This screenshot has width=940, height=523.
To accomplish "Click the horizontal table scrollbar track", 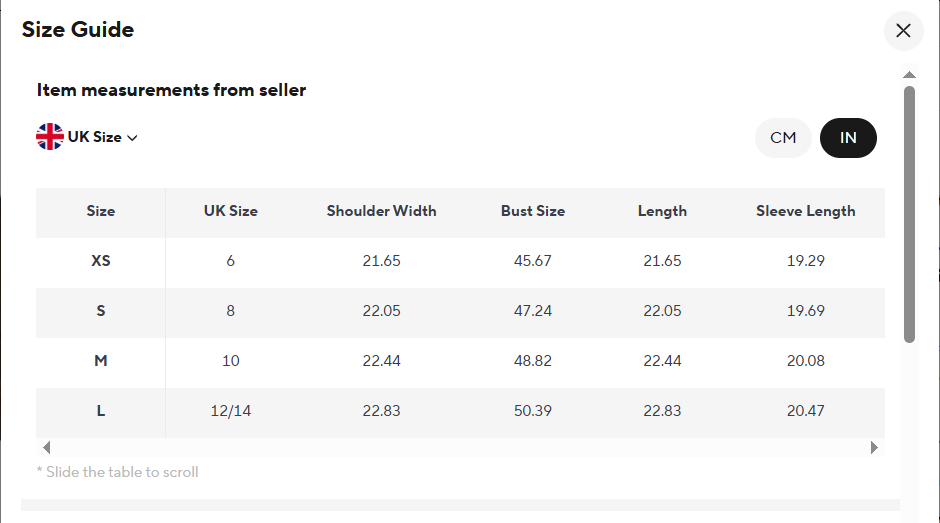I will click(x=460, y=448).
